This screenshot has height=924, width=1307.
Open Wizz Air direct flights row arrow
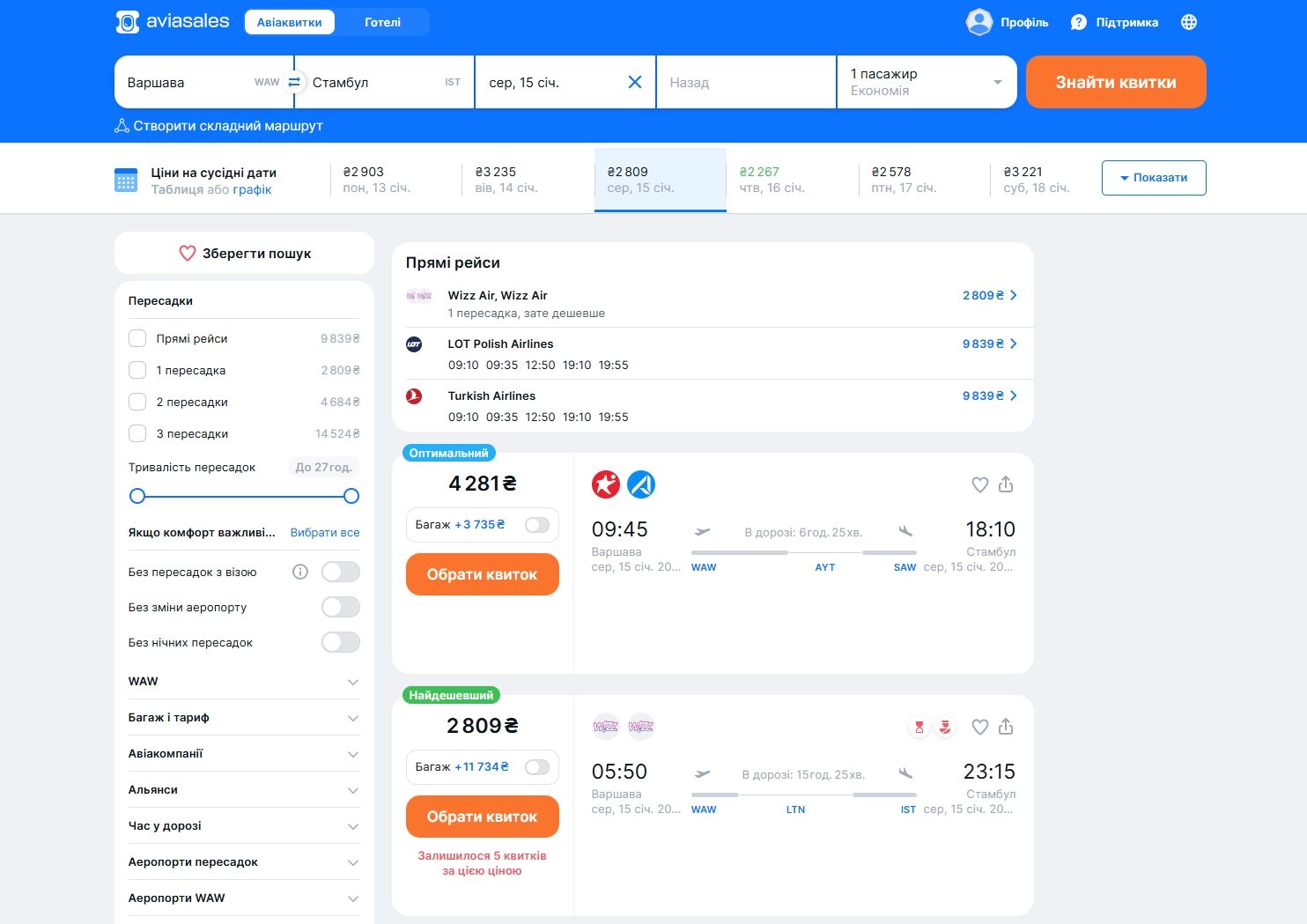coord(1014,295)
